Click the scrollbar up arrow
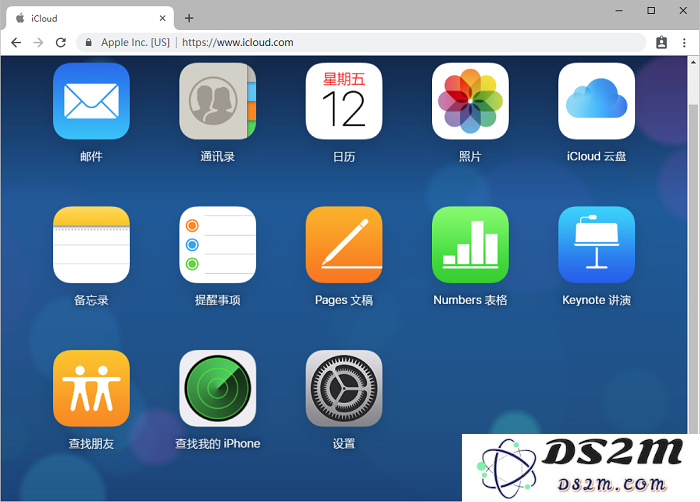Viewport: 700px width, 502px height. (693, 63)
